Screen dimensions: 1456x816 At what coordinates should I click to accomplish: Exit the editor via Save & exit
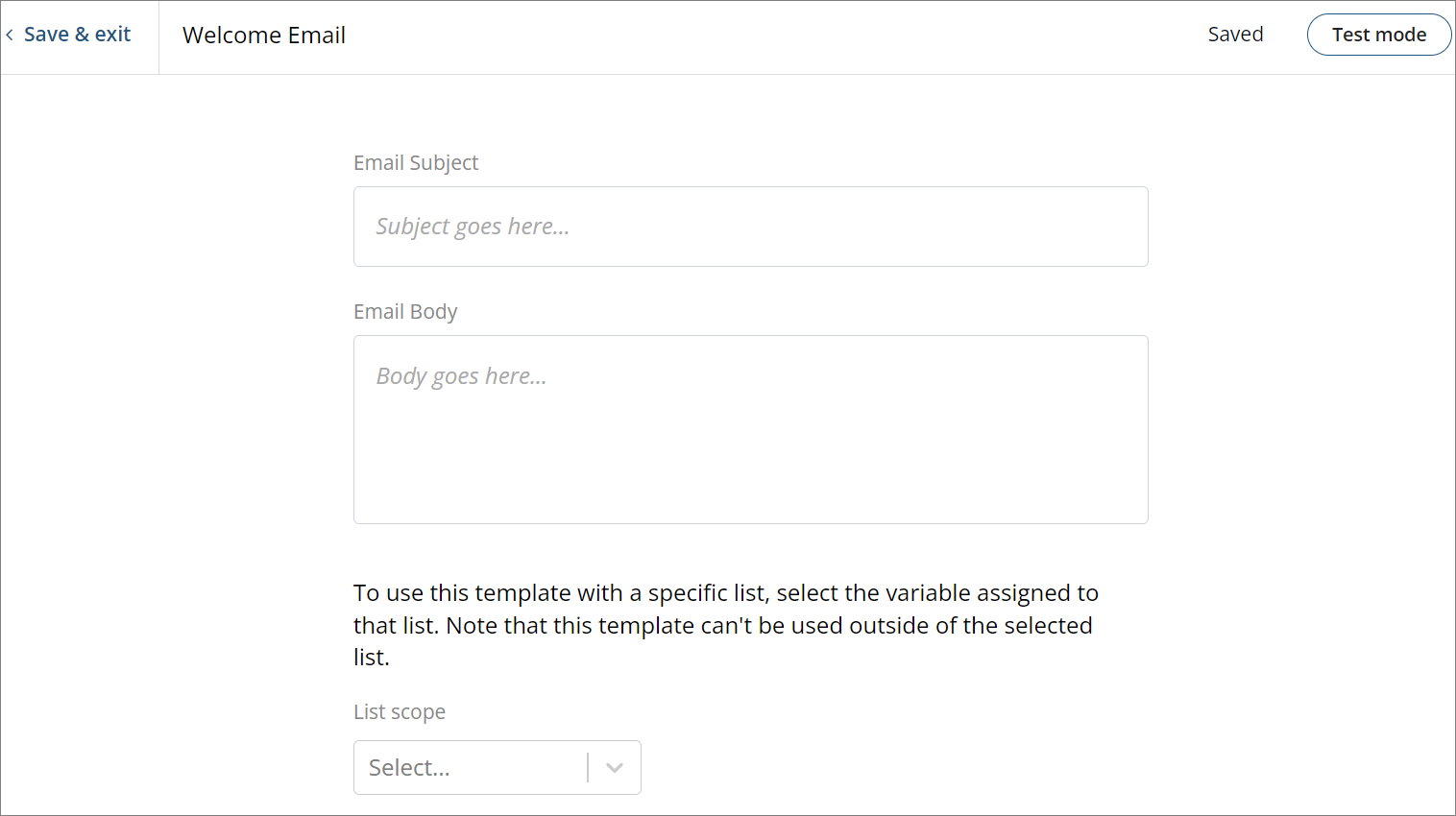tap(78, 34)
